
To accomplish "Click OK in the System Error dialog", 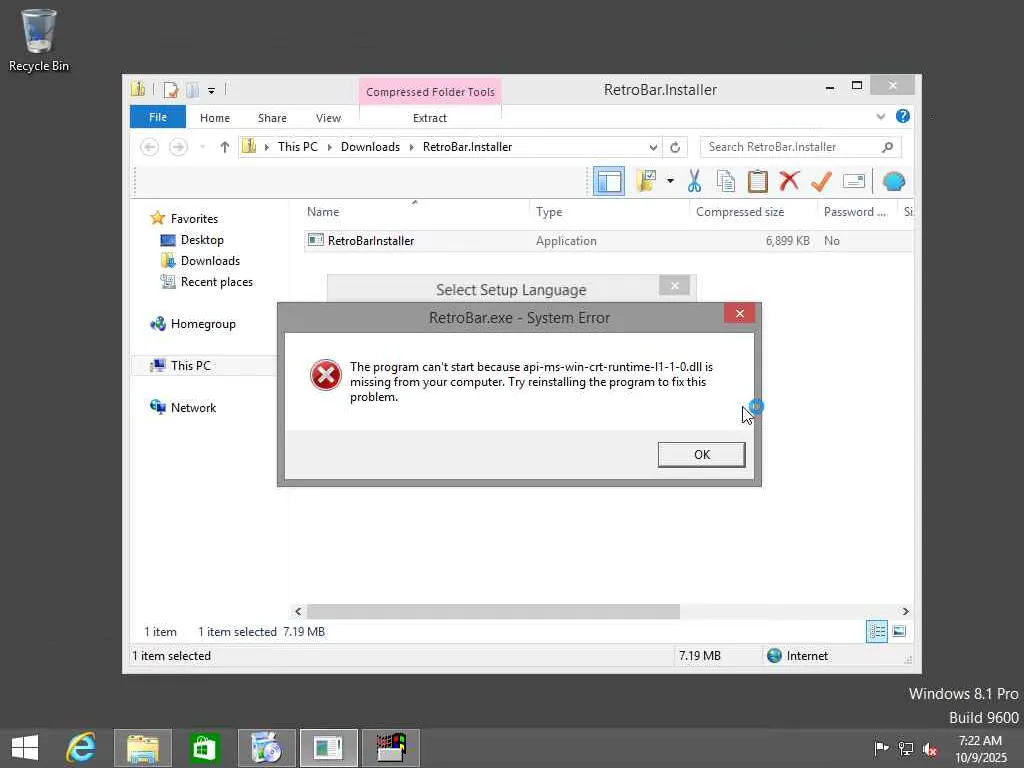I will (x=701, y=455).
